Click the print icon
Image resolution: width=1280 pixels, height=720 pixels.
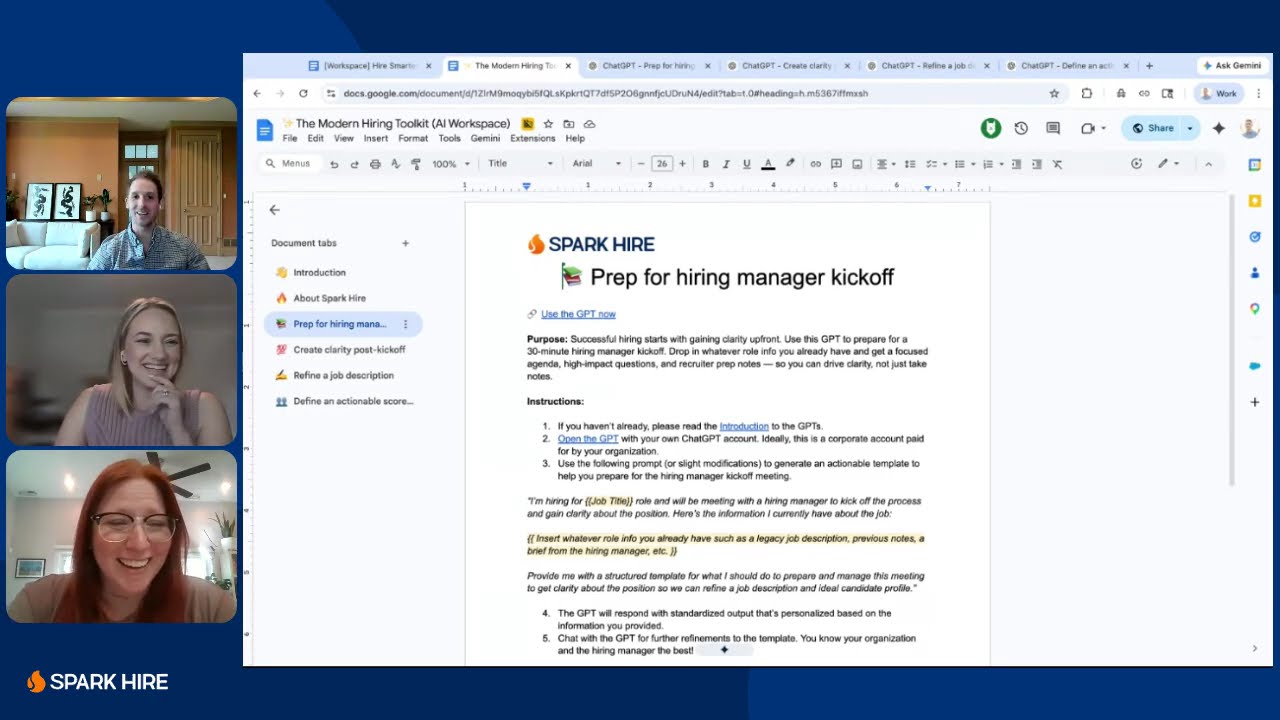pos(375,164)
